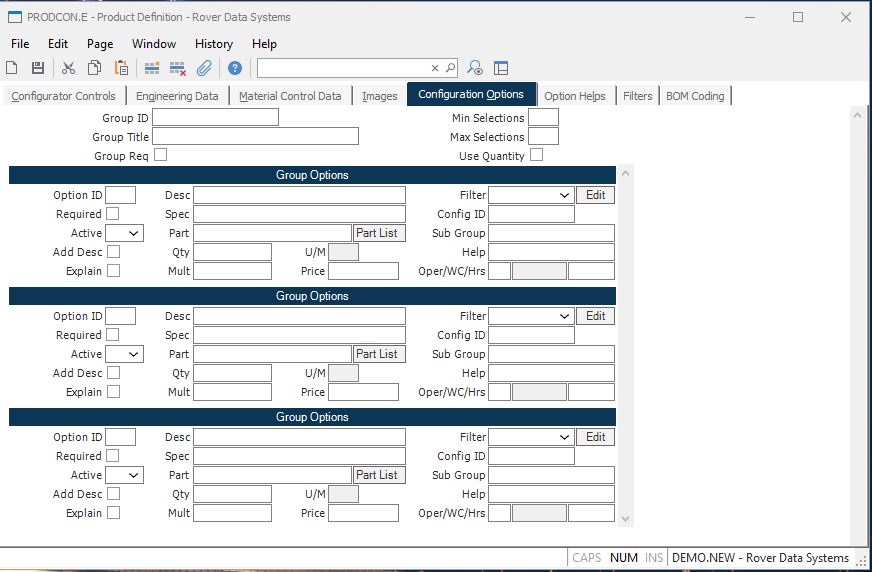Enable the Use Quantity checkbox

click(536, 155)
